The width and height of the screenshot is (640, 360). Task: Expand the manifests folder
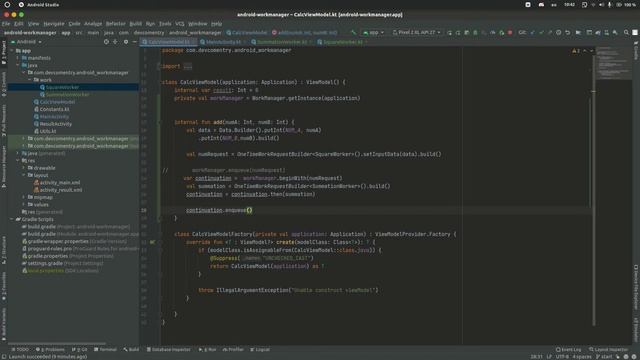18,58
